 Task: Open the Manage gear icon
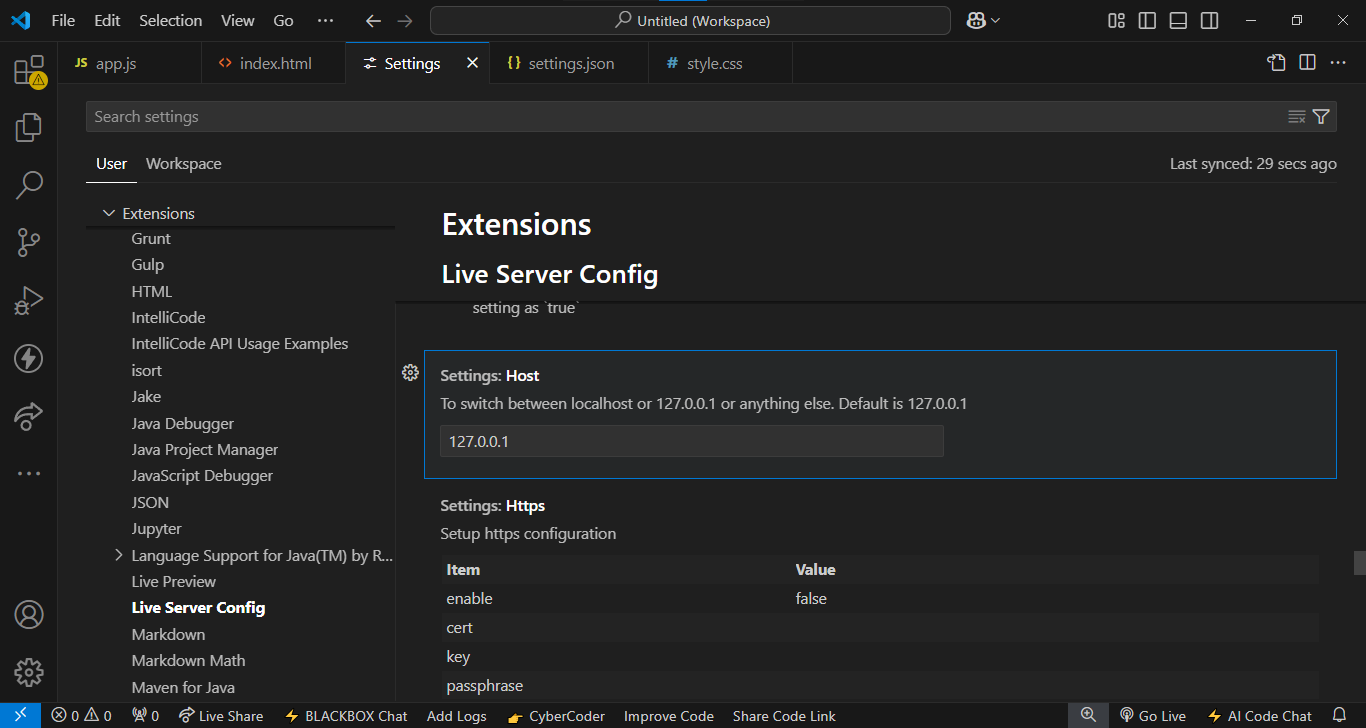(29, 671)
